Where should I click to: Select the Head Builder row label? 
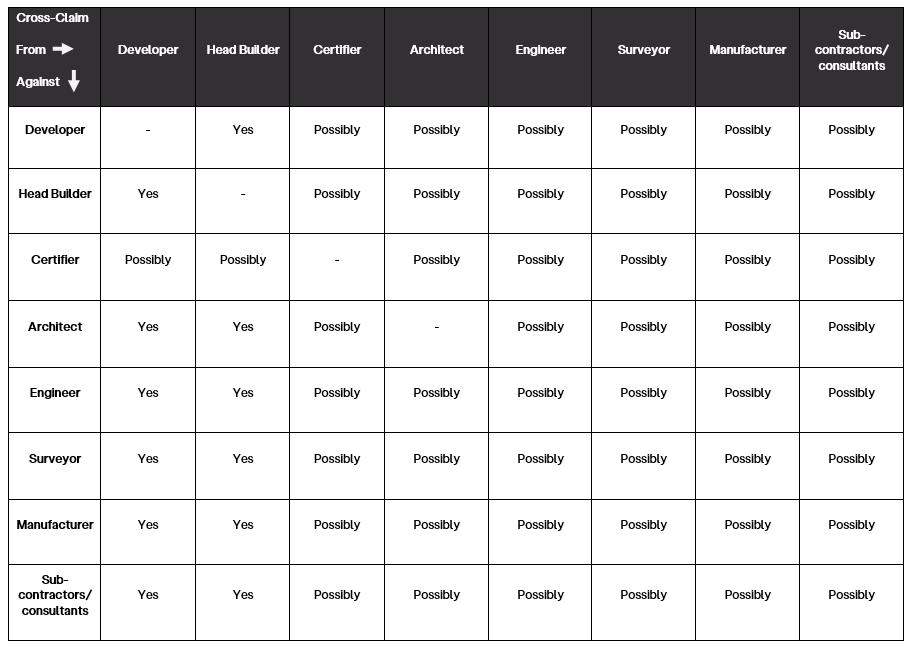55,194
